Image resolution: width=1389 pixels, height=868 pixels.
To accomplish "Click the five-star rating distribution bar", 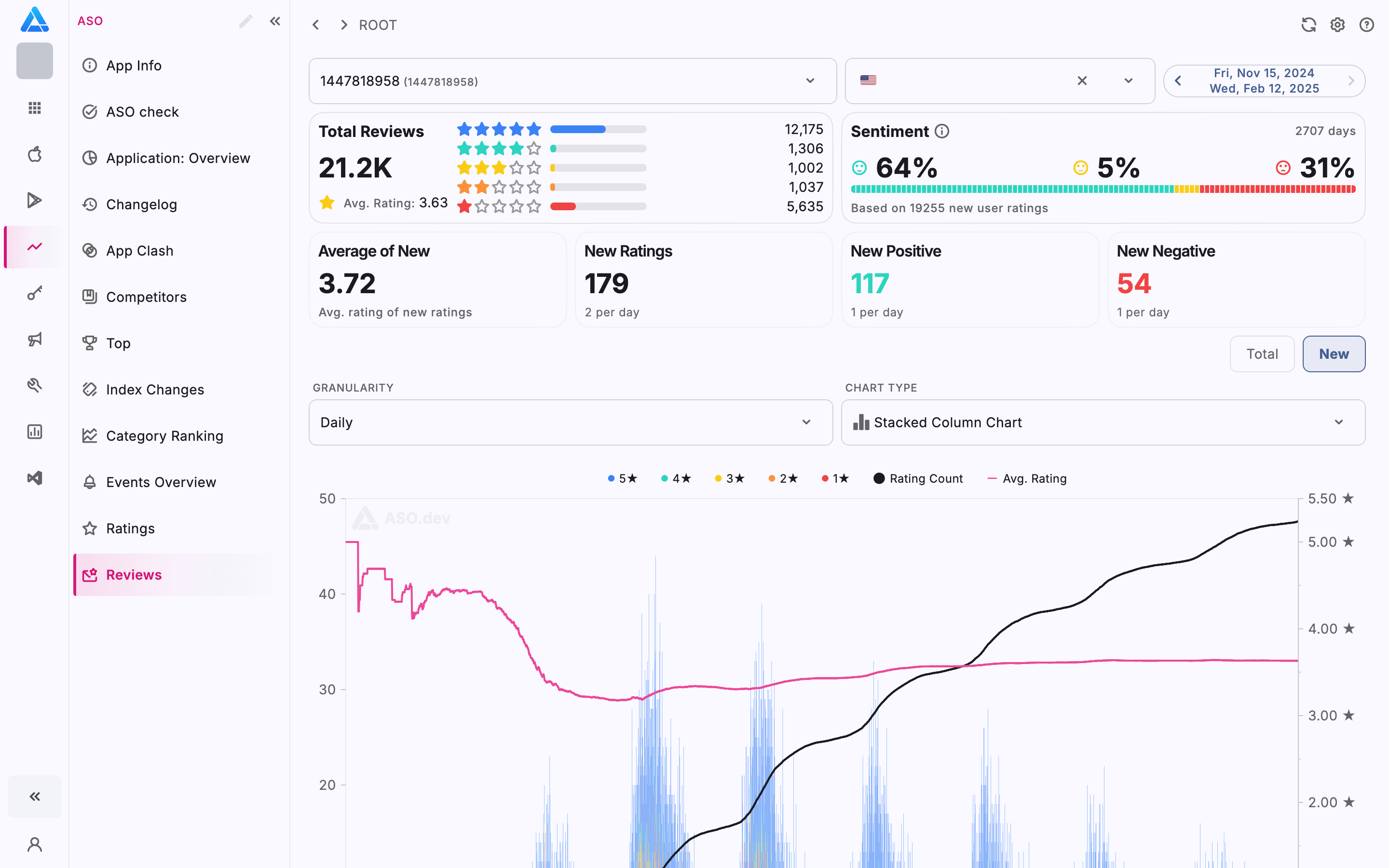I will coord(598,129).
